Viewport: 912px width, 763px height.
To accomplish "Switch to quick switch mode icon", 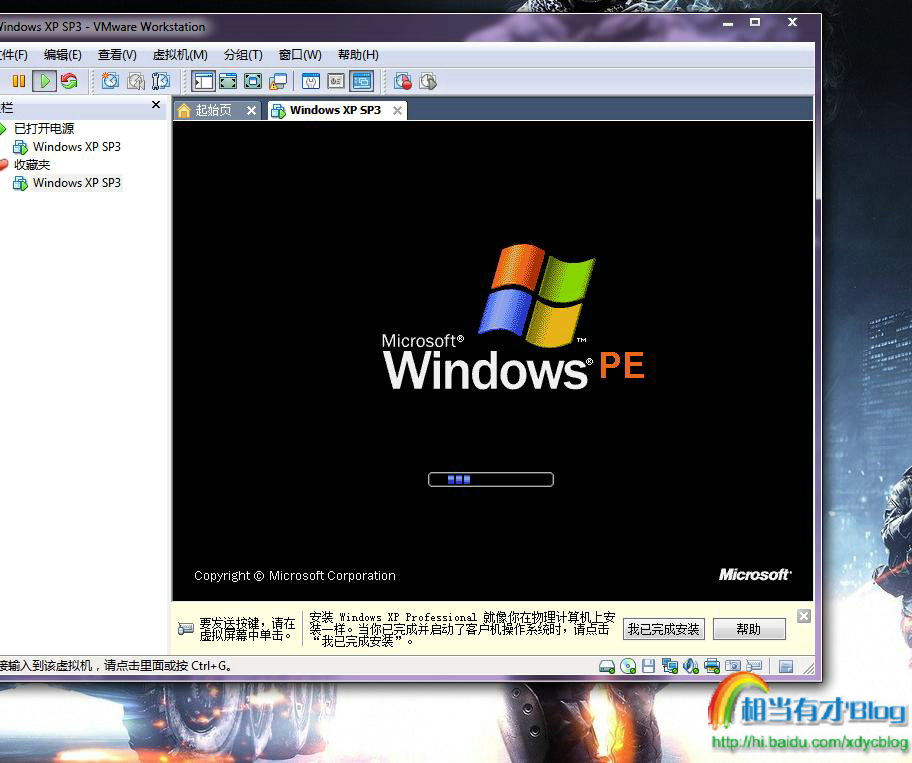I will pyautogui.click(x=228, y=81).
